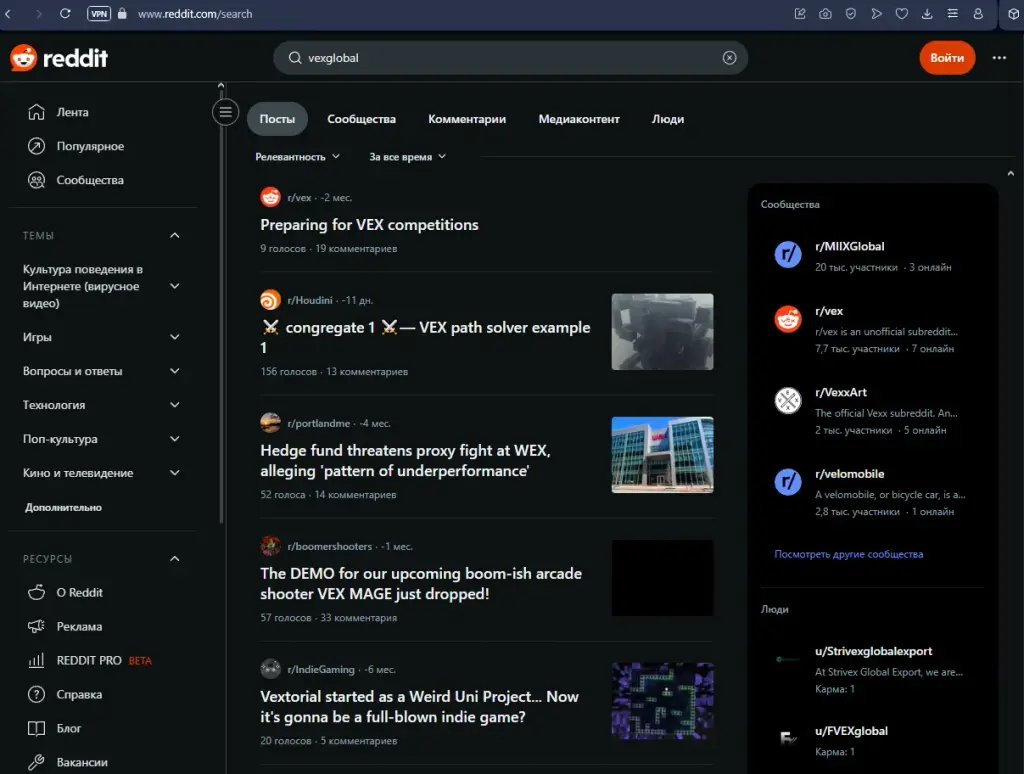Open r/vex link on first post
The height and width of the screenshot is (774, 1024).
coord(299,198)
